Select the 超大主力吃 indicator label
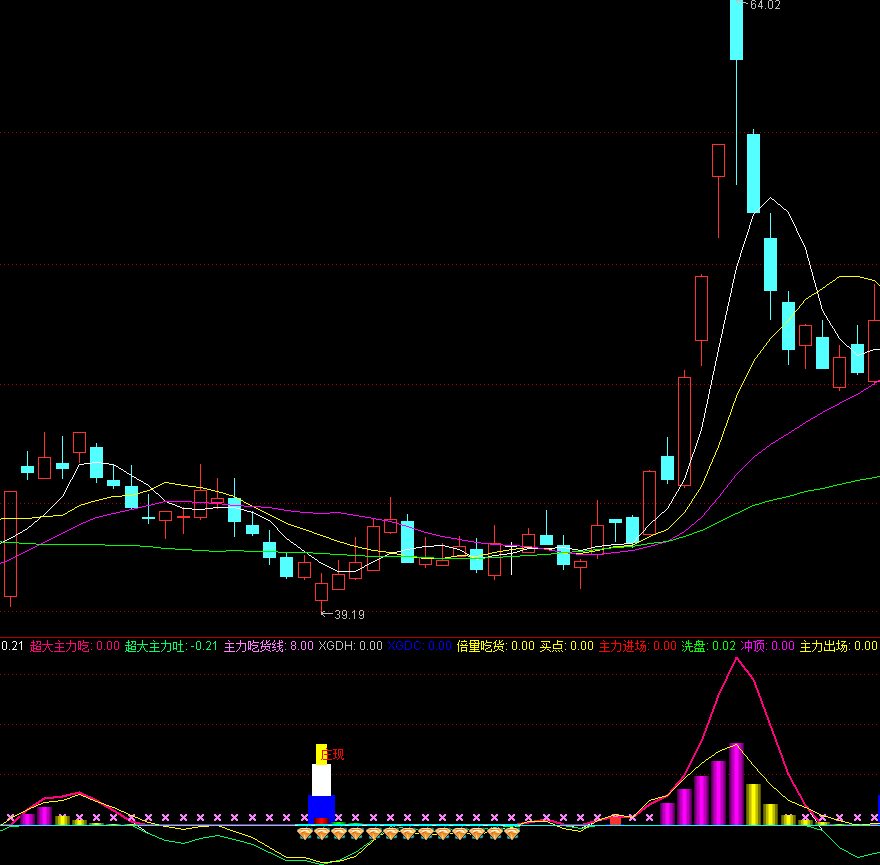Image resolution: width=880 pixels, height=865 pixels. tap(61, 647)
